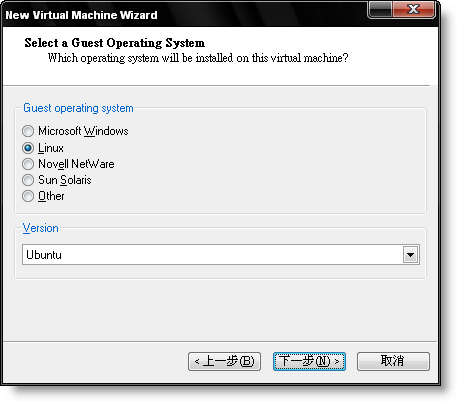Screen dimensions: 457x402
Task: Click the 'Guest operating system' group label
Action: pos(78,108)
